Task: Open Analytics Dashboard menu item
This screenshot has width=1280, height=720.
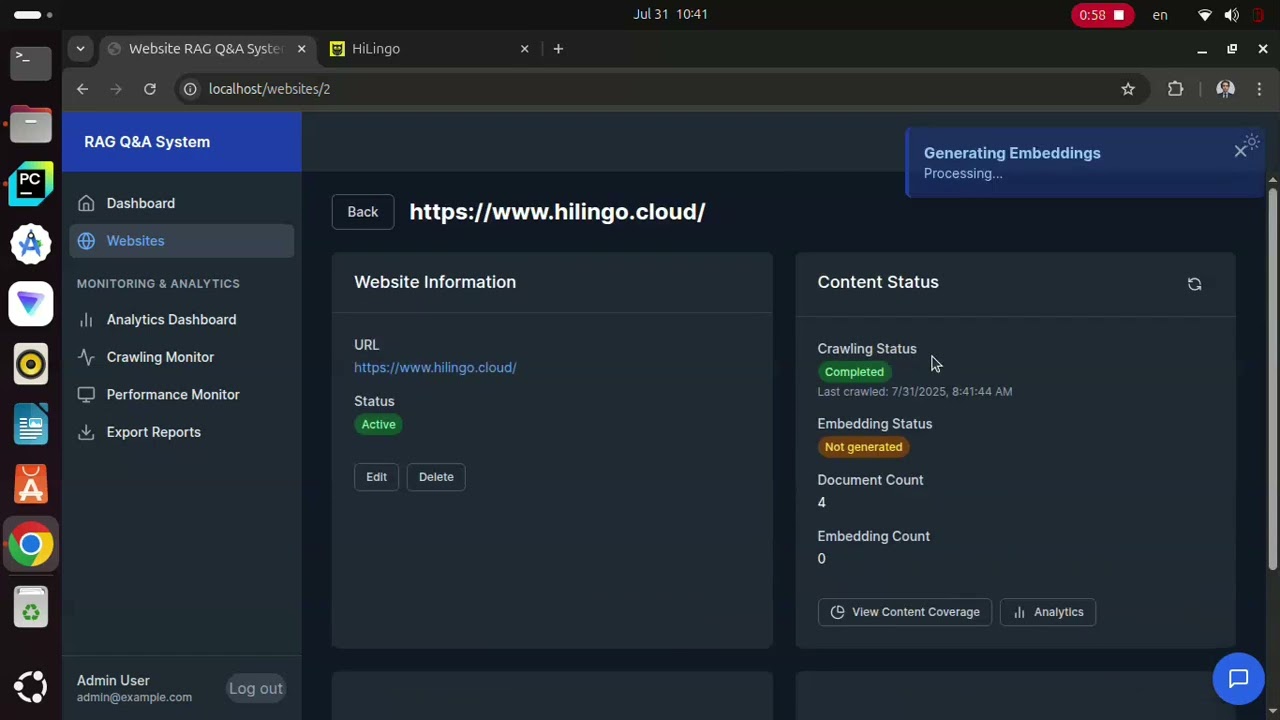Action: pyautogui.click(x=182, y=320)
